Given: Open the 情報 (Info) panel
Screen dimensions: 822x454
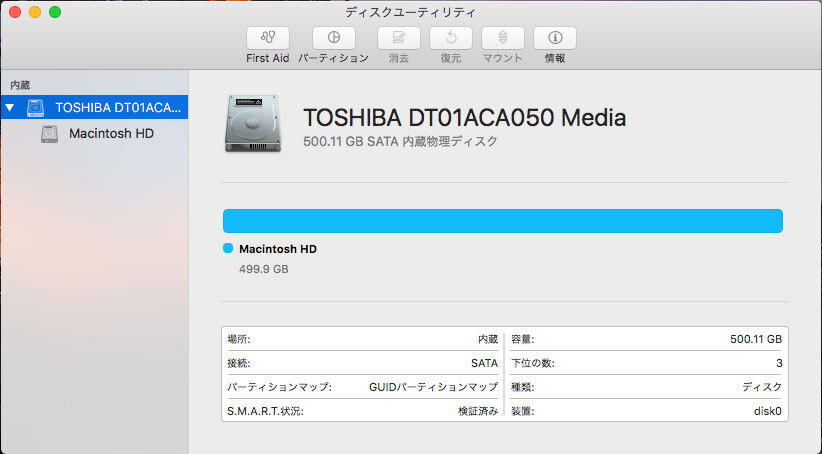Looking at the screenshot, I should pos(555,38).
